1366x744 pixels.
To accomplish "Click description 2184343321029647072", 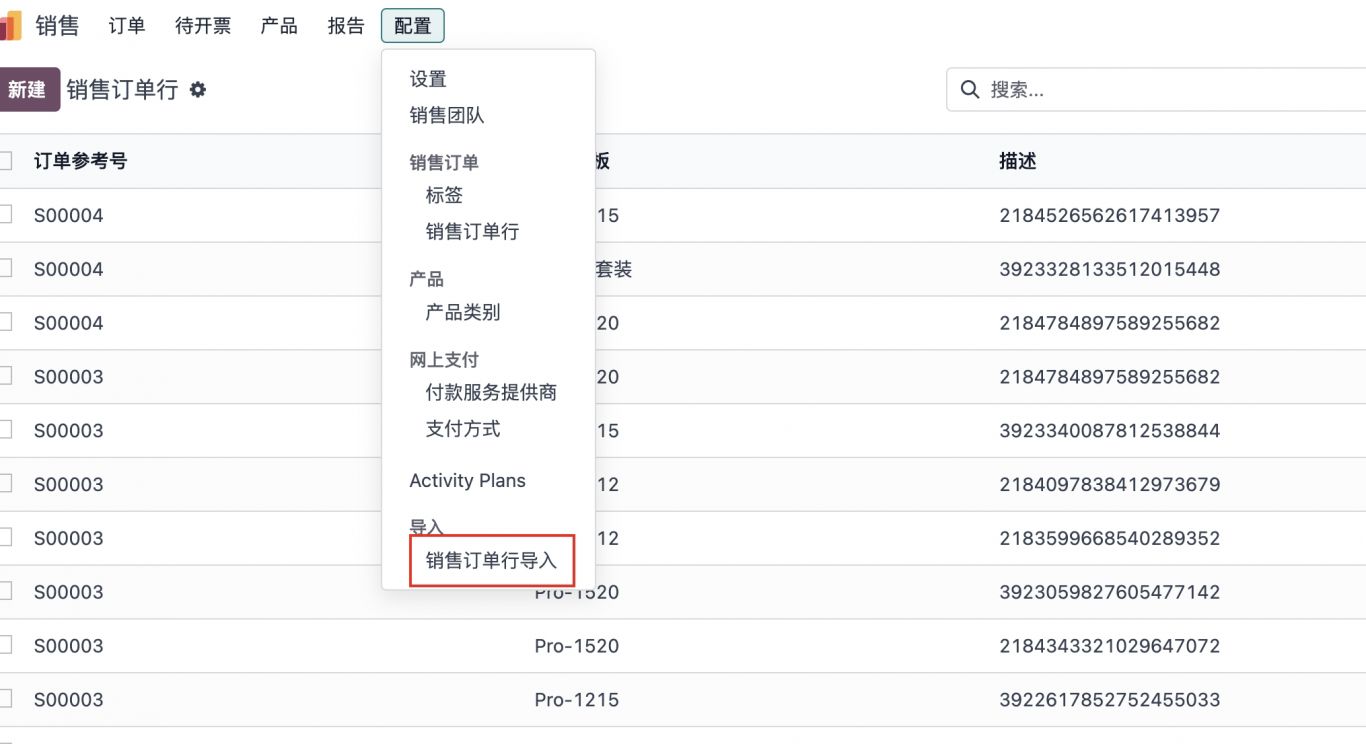I will [x=1110, y=646].
